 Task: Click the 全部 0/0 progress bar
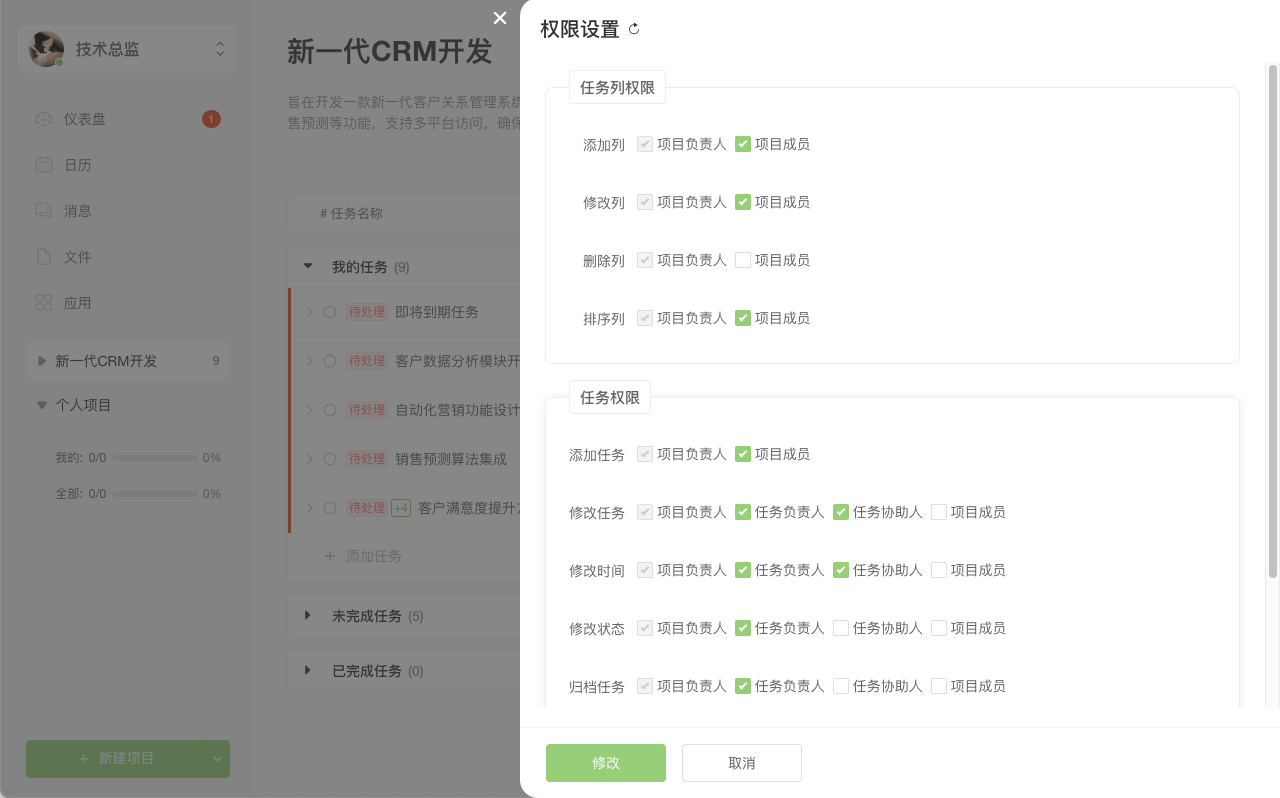click(x=154, y=494)
